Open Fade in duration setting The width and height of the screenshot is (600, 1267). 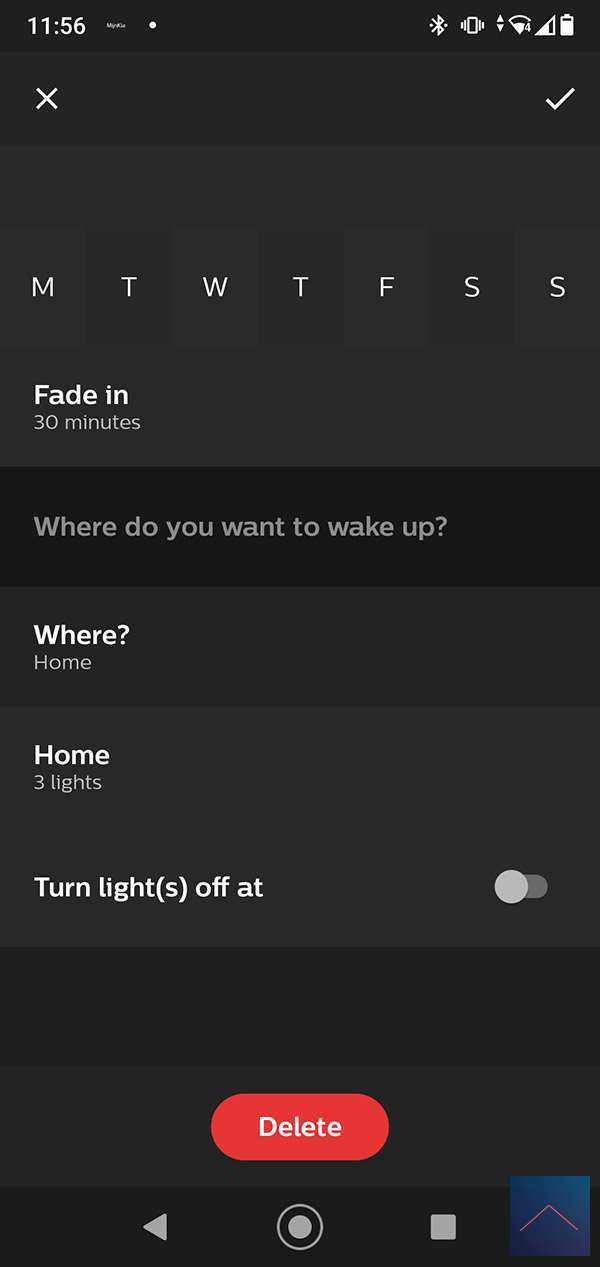[x=300, y=407]
